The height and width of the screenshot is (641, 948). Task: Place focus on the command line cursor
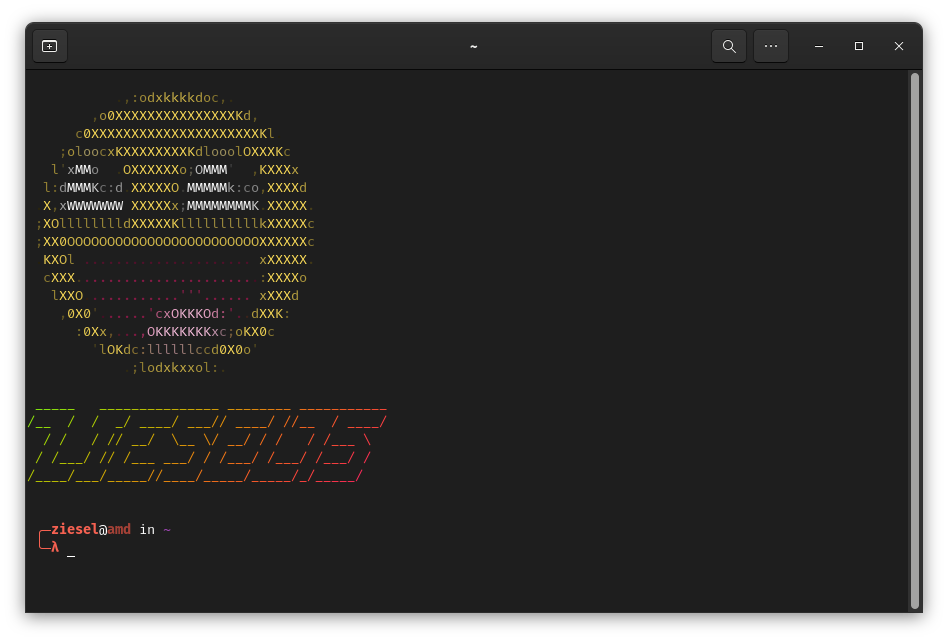71,548
